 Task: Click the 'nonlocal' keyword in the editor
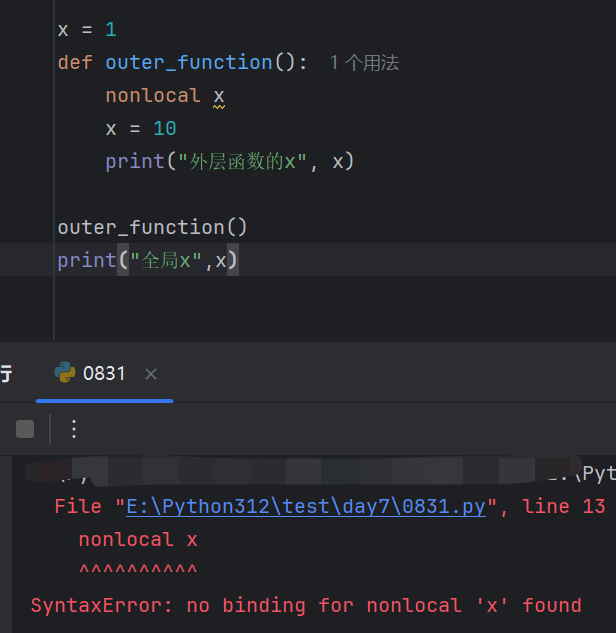click(153, 96)
